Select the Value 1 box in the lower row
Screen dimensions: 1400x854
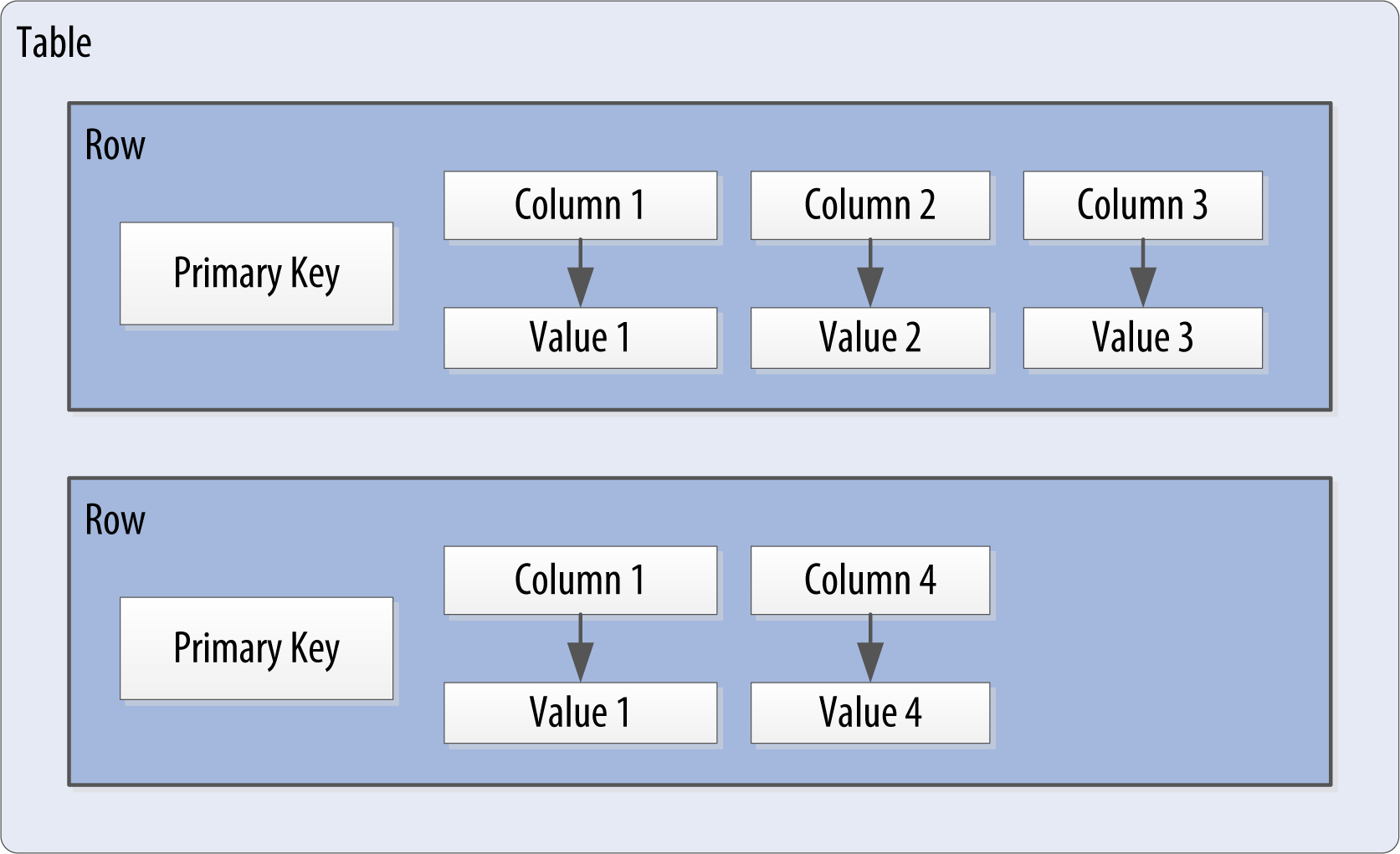(580, 713)
